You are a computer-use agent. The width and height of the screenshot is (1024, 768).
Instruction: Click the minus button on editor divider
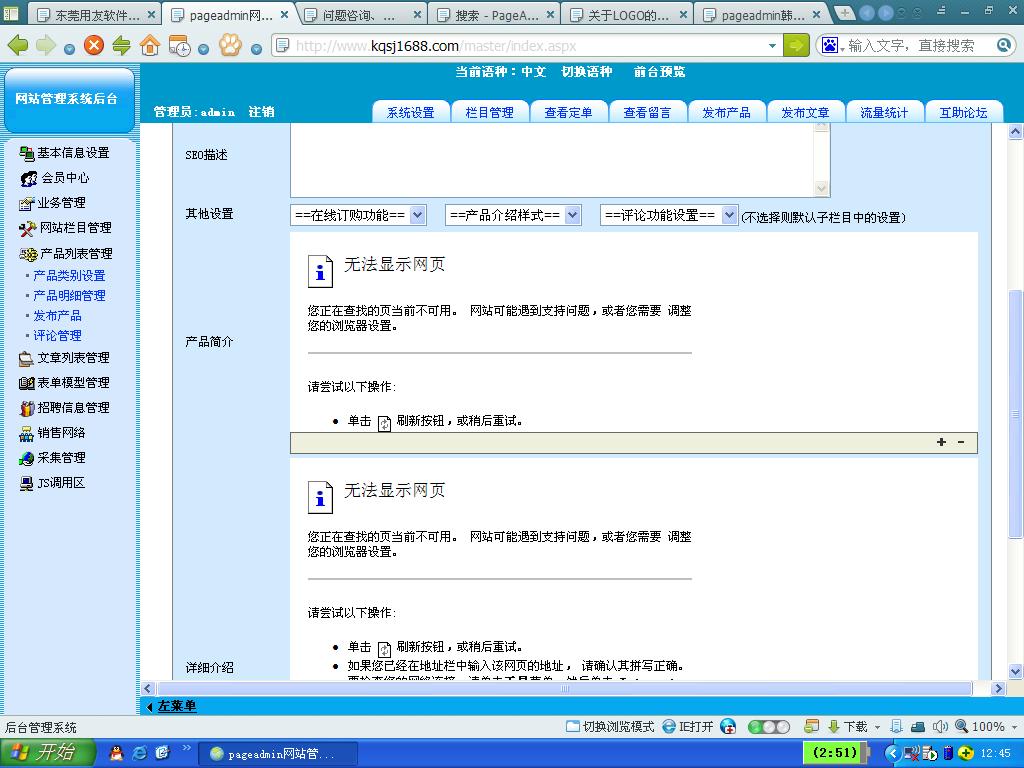pyautogui.click(x=961, y=442)
